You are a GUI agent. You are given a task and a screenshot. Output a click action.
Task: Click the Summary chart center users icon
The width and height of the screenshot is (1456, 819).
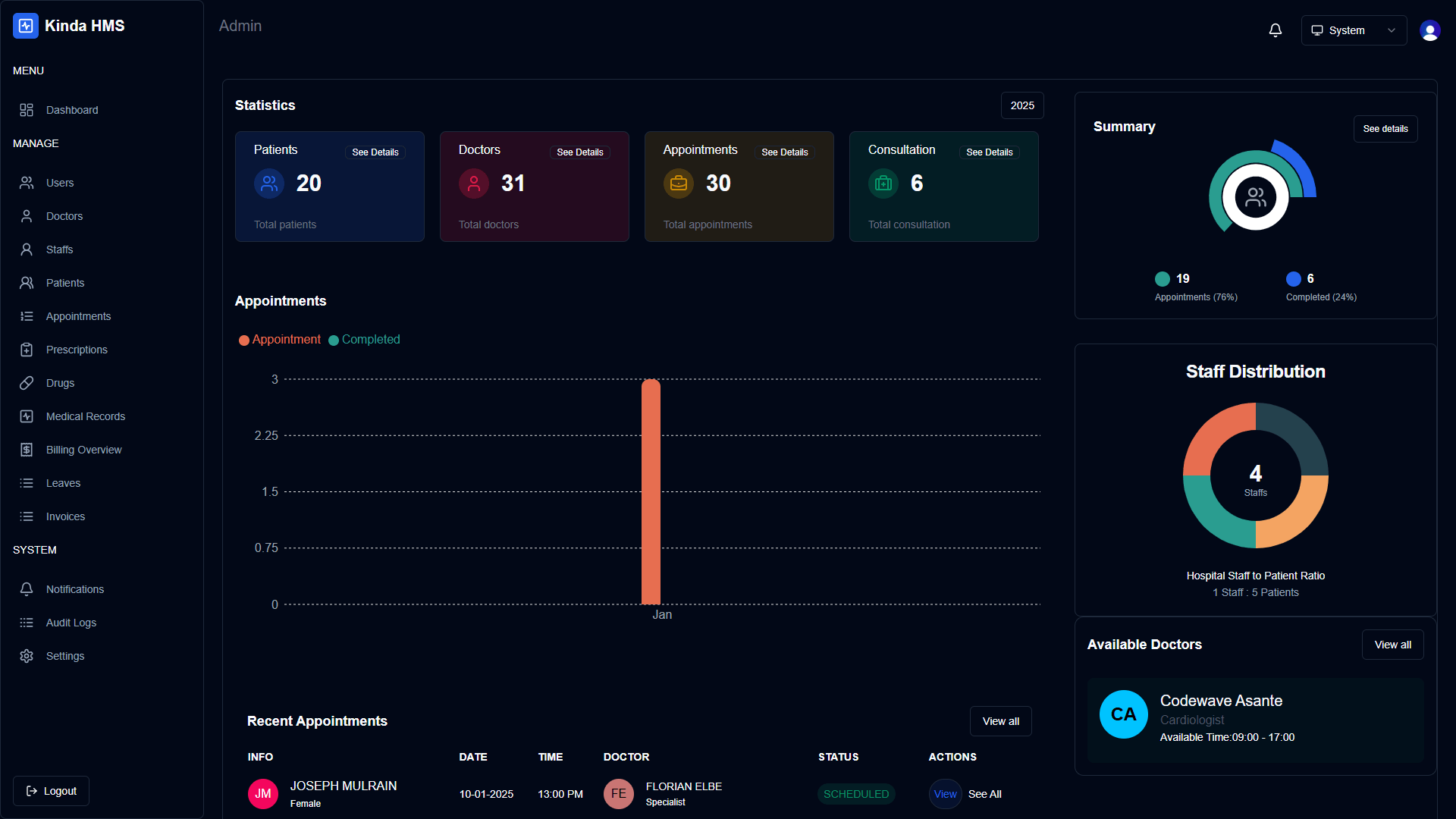[1255, 197]
